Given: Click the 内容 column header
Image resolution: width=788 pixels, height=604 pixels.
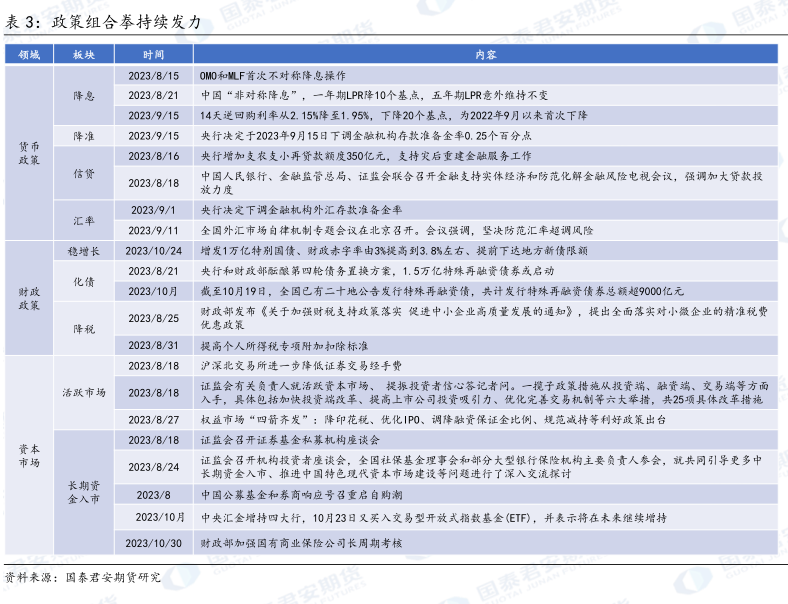Looking at the screenshot, I should 486,55.
